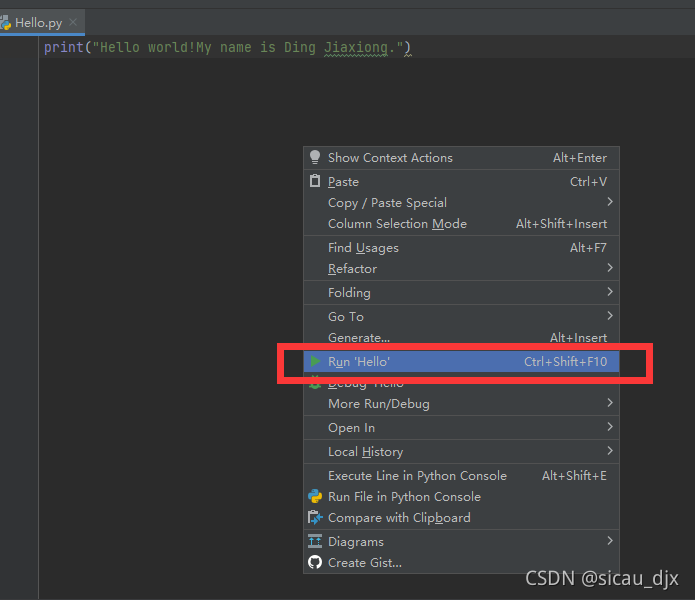
Task: Click the green play icon for Run 'Hello'
Action: [315, 361]
